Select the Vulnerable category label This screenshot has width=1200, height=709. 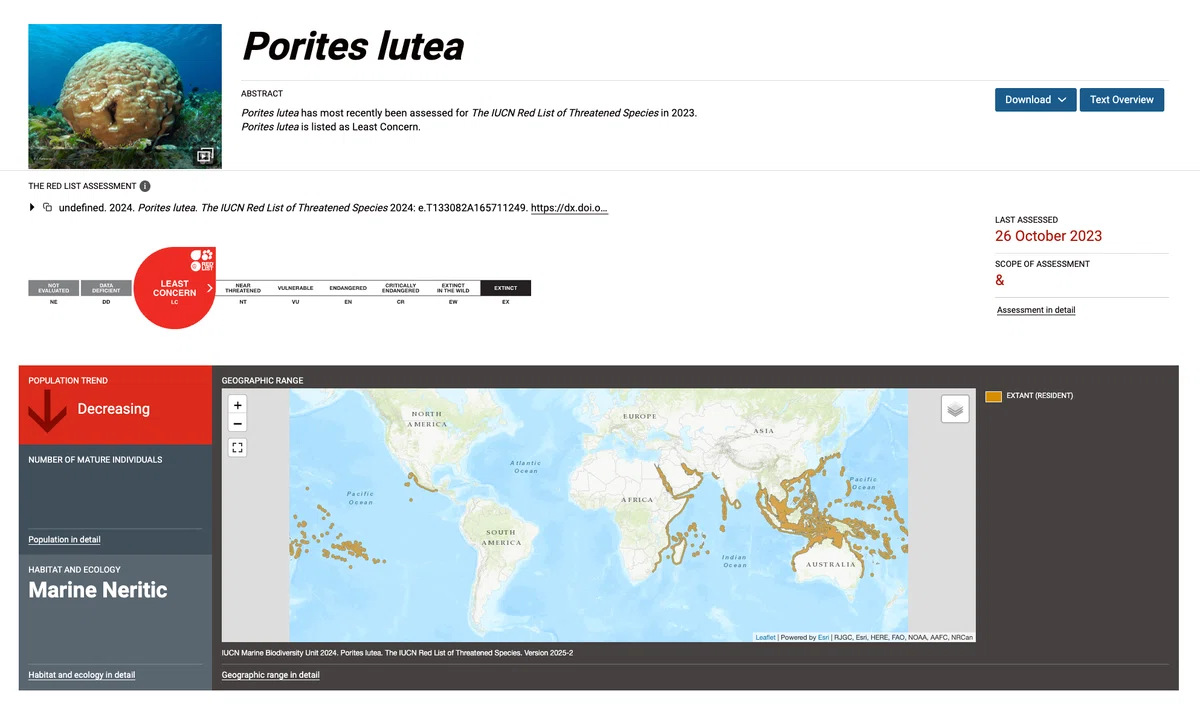coord(295,288)
